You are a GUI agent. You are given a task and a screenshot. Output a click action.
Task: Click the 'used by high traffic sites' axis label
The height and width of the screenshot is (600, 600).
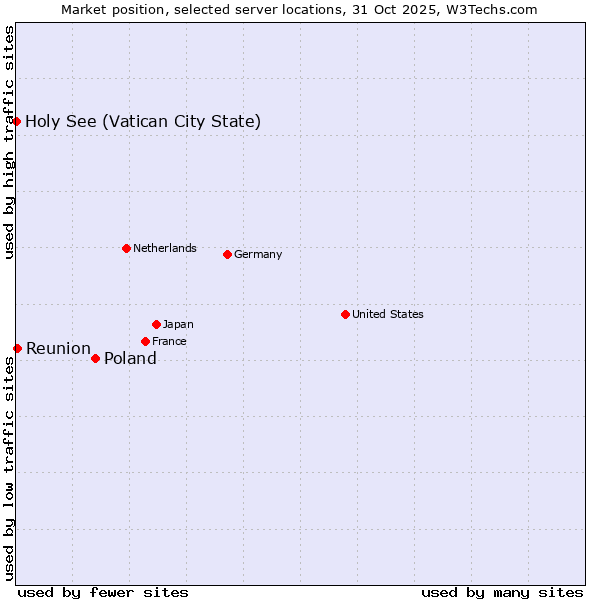(9, 142)
